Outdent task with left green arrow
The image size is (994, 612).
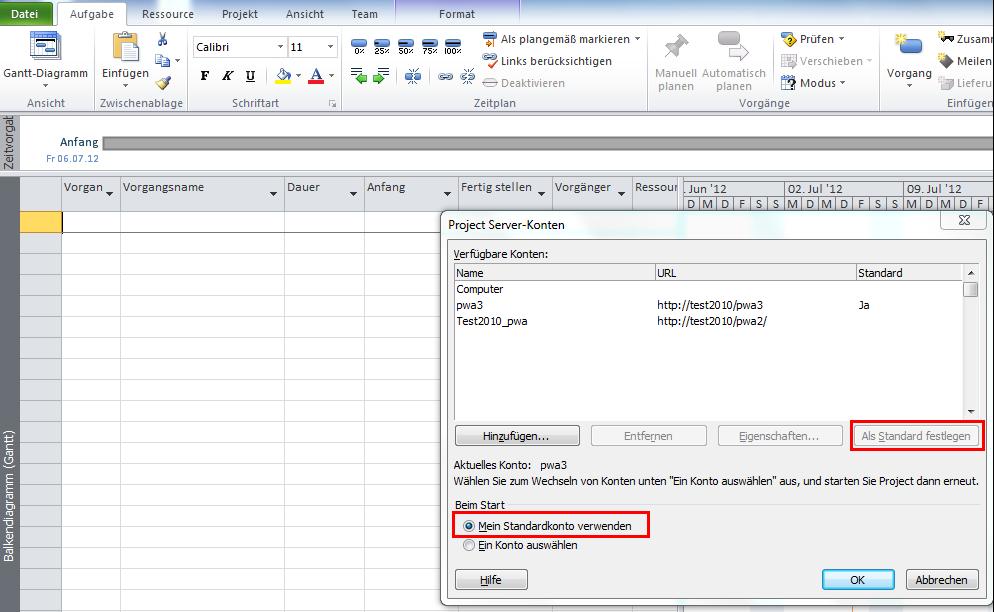[358, 77]
